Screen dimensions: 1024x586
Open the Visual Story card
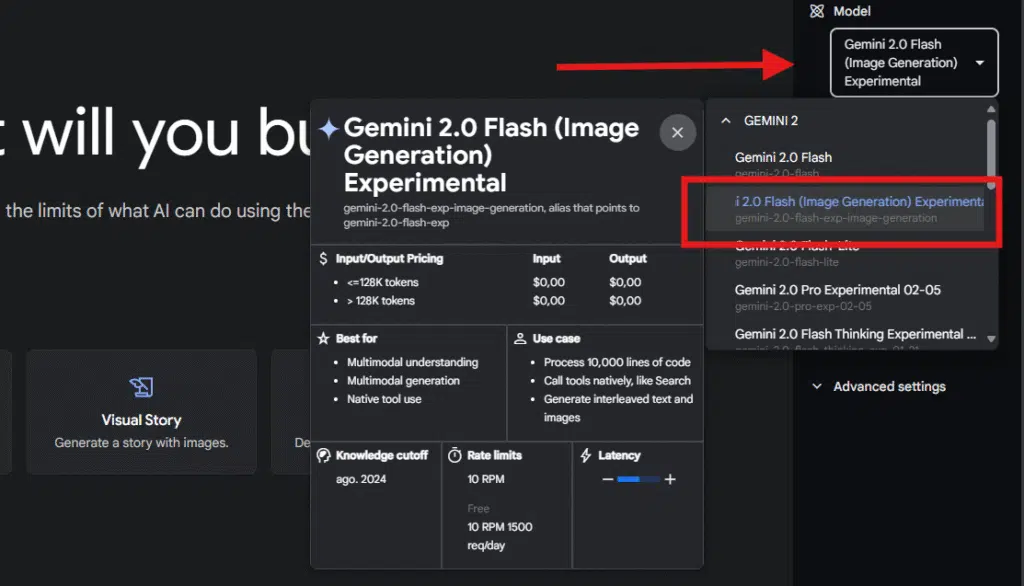tap(141, 412)
